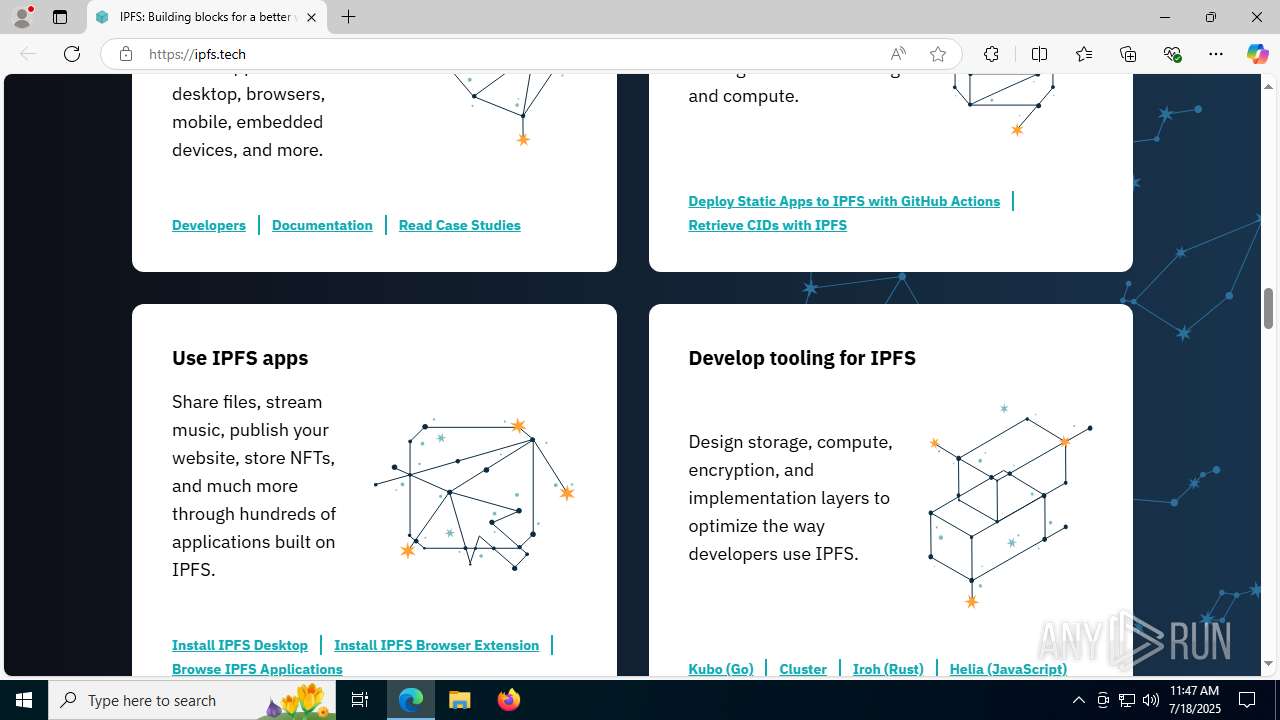
Task: Click the scrollbar down arrow
Action: pyautogui.click(x=1268, y=663)
